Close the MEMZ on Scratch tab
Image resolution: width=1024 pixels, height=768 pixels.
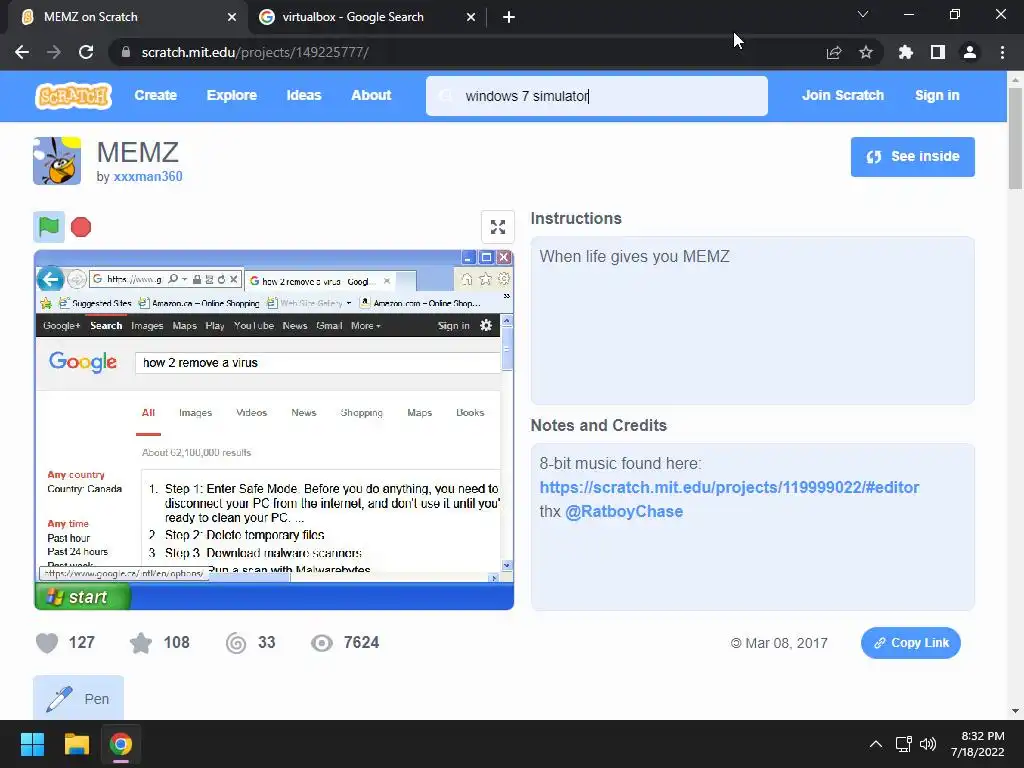(232, 17)
